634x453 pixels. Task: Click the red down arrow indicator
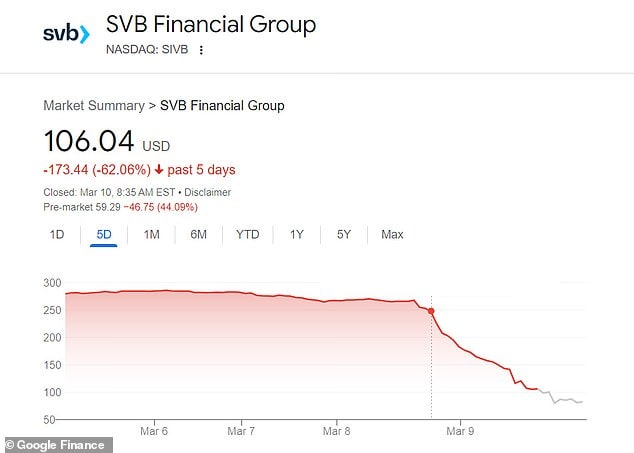pos(159,170)
